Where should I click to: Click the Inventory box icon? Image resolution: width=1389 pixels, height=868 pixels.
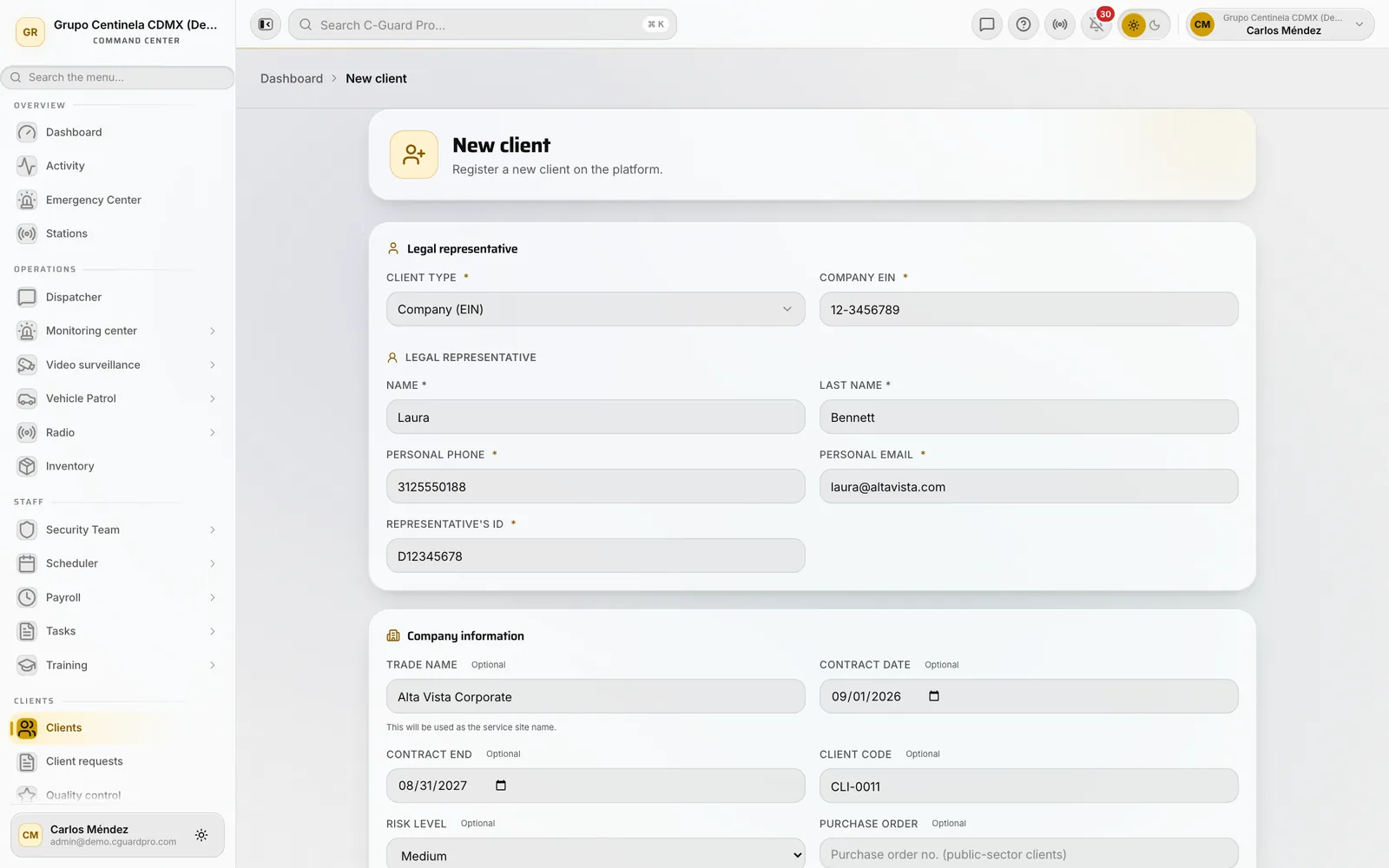click(27, 466)
